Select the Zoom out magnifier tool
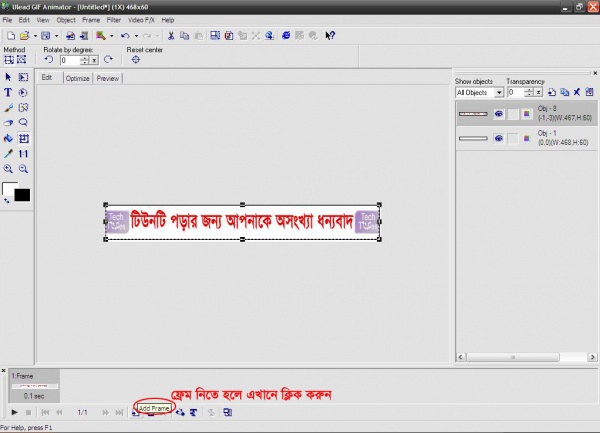 click(x=24, y=169)
